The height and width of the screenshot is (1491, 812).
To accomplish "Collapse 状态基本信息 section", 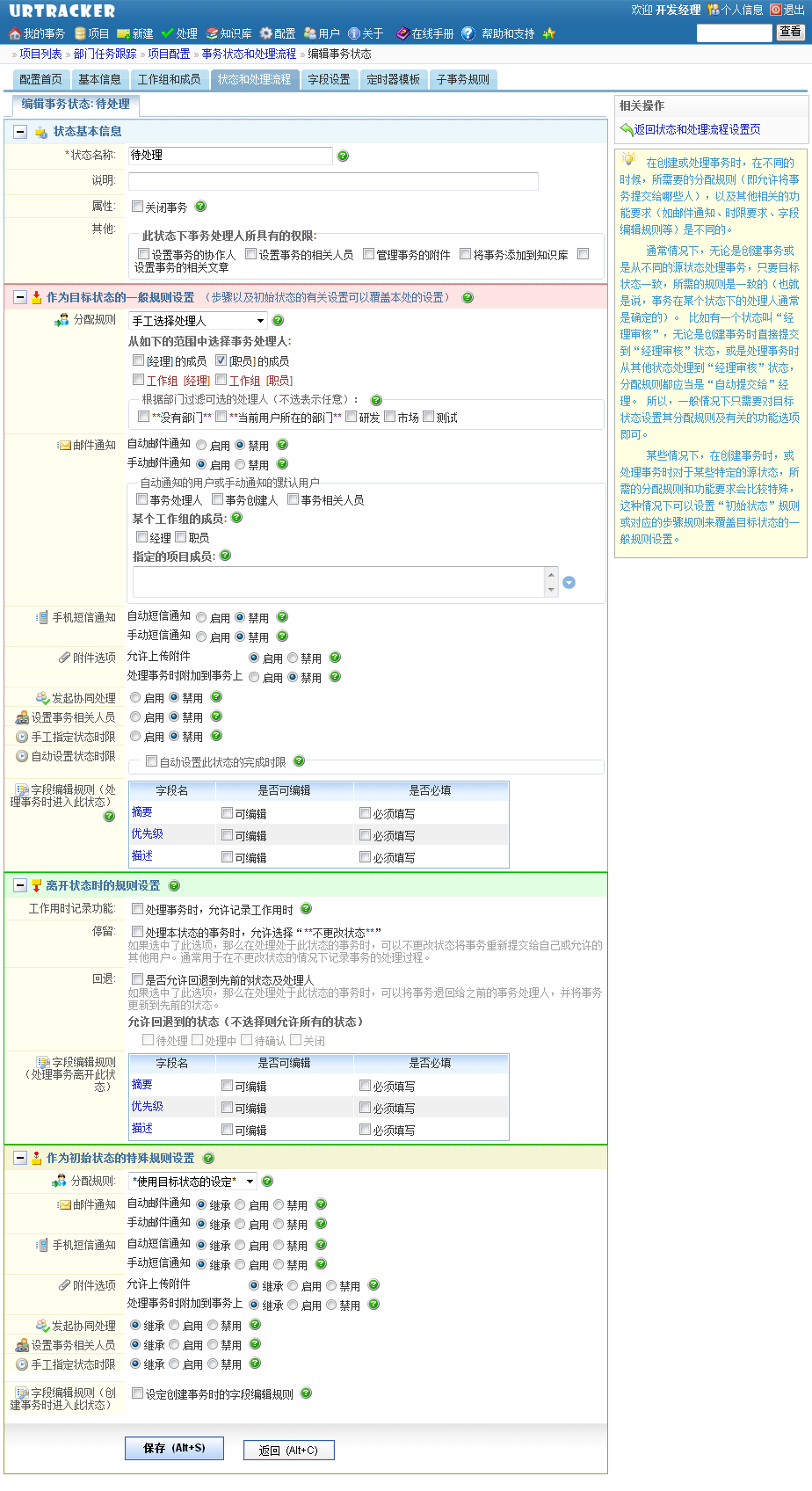I will pos(20,132).
